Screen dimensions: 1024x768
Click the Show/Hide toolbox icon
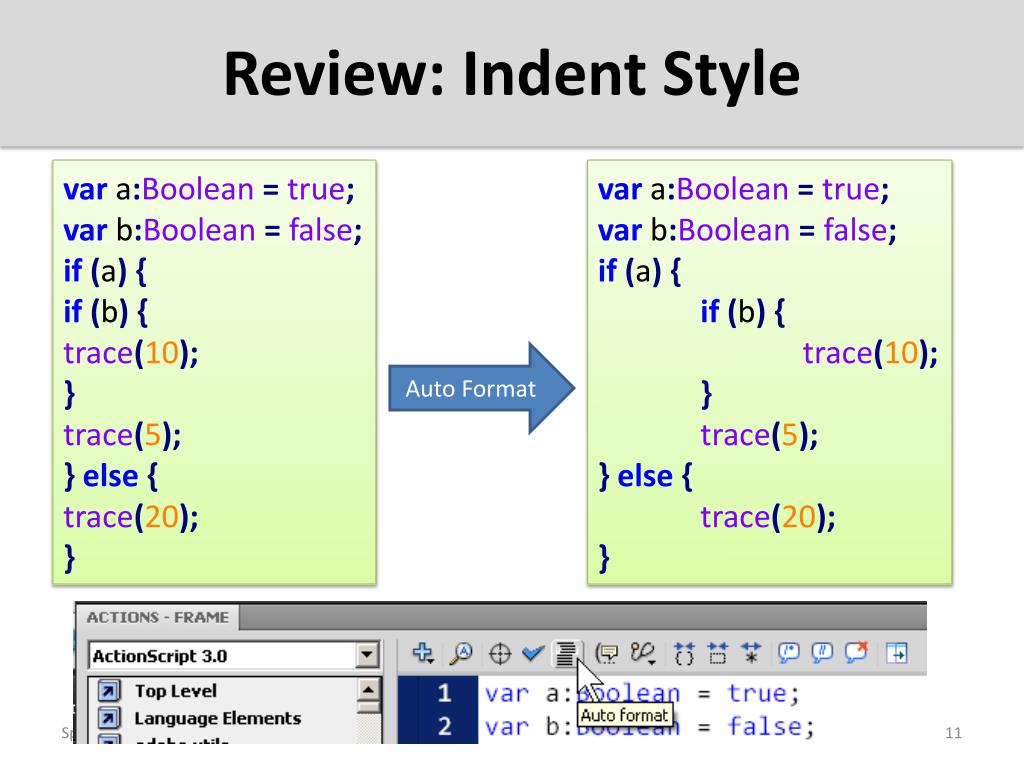tap(897, 653)
